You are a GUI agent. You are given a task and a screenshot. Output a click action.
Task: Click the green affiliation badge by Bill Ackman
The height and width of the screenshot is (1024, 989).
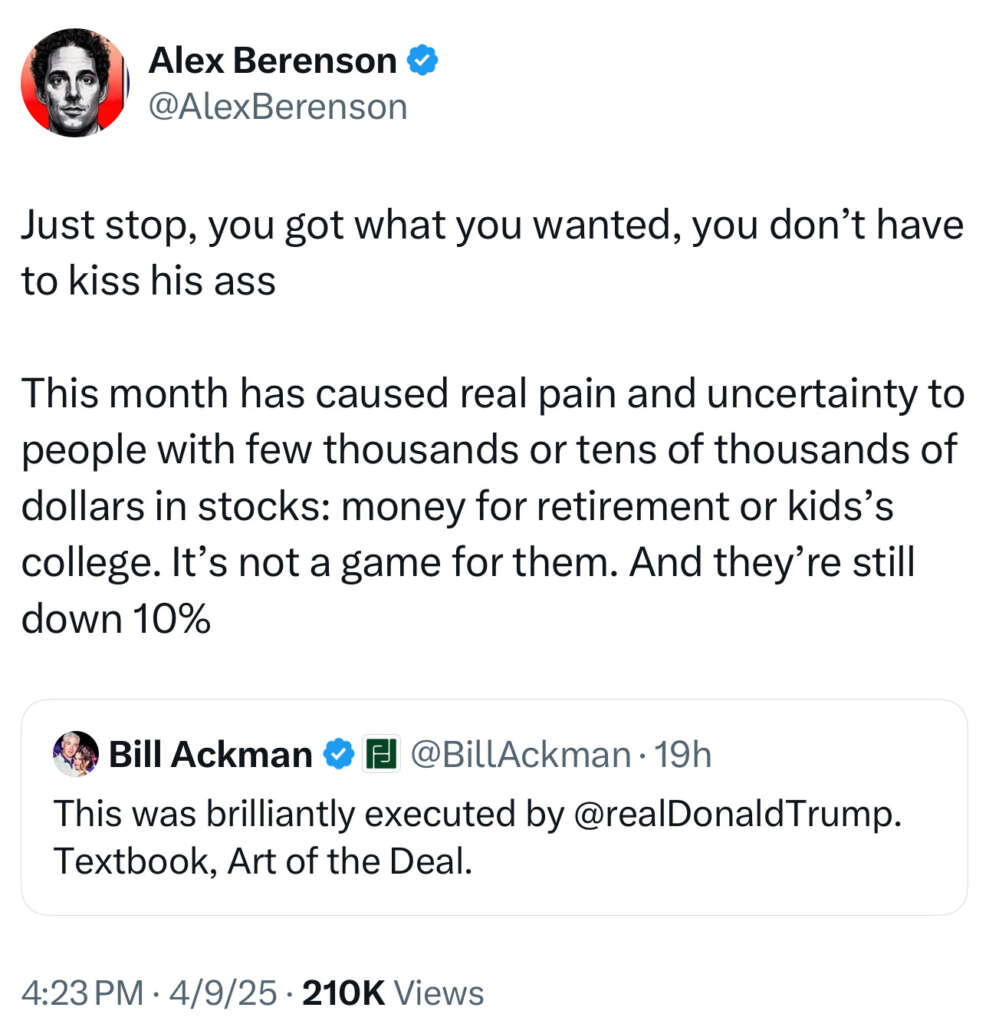tap(379, 754)
